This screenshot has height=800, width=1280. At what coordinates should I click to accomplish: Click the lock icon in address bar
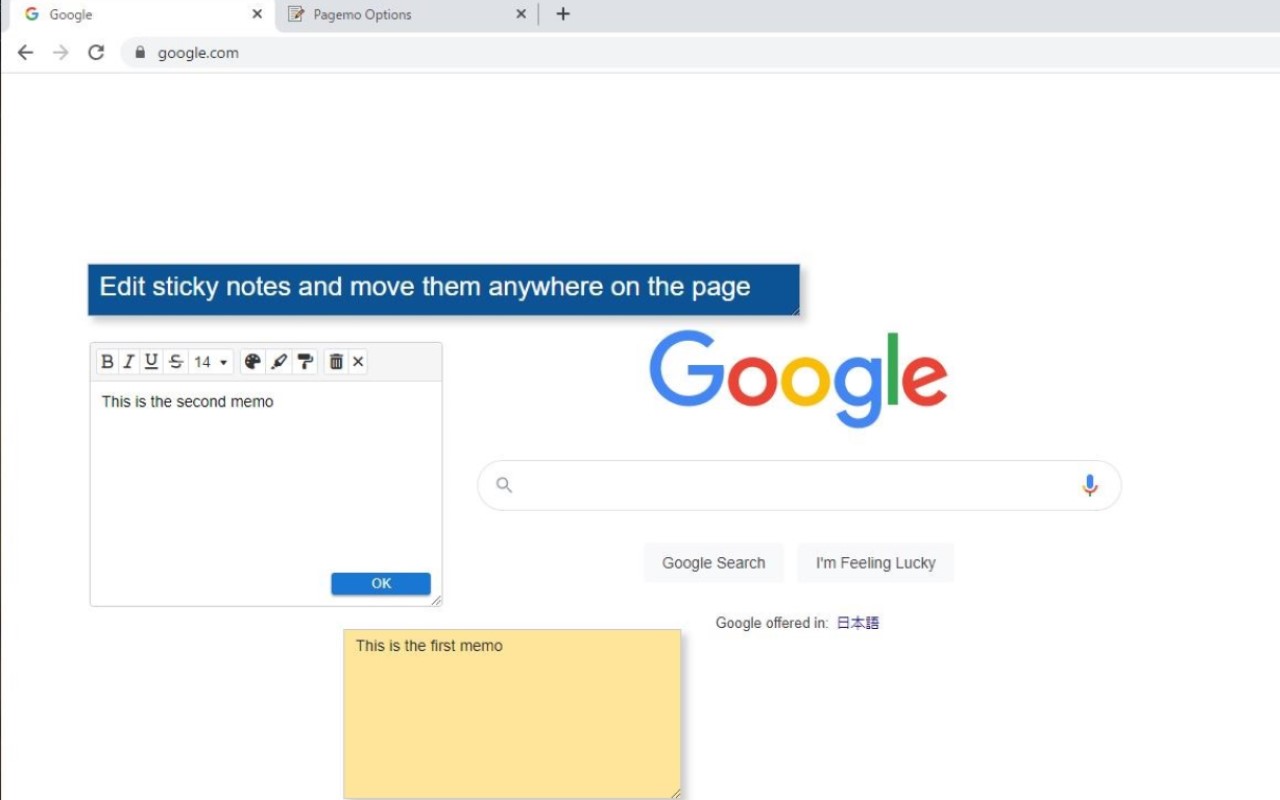point(140,53)
